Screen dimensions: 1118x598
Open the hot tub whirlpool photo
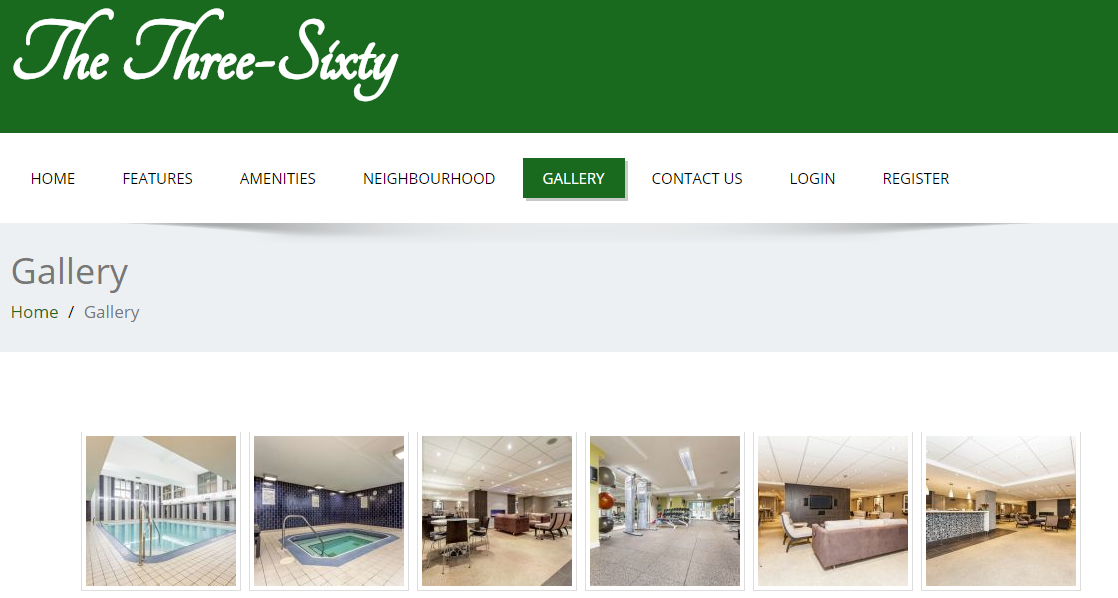pyautogui.click(x=329, y=511)
